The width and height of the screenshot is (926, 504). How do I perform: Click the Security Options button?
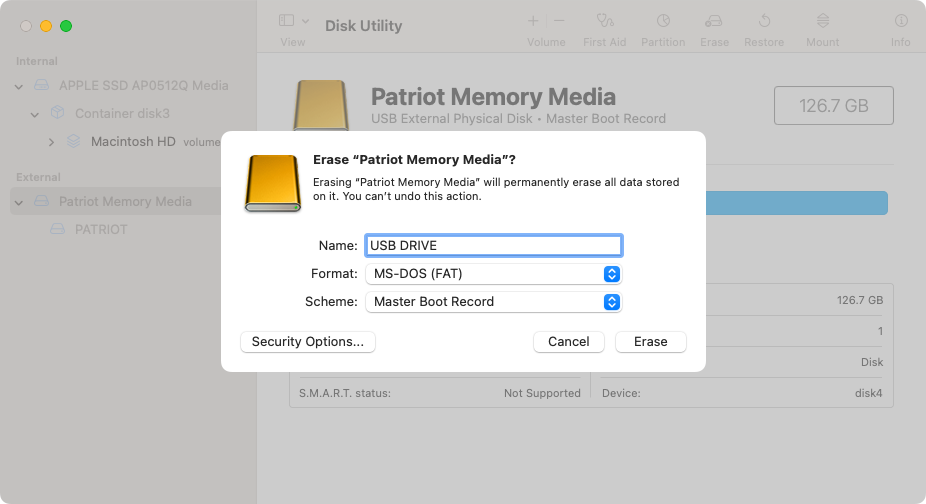pyautogui.click(x=308, y=342)
